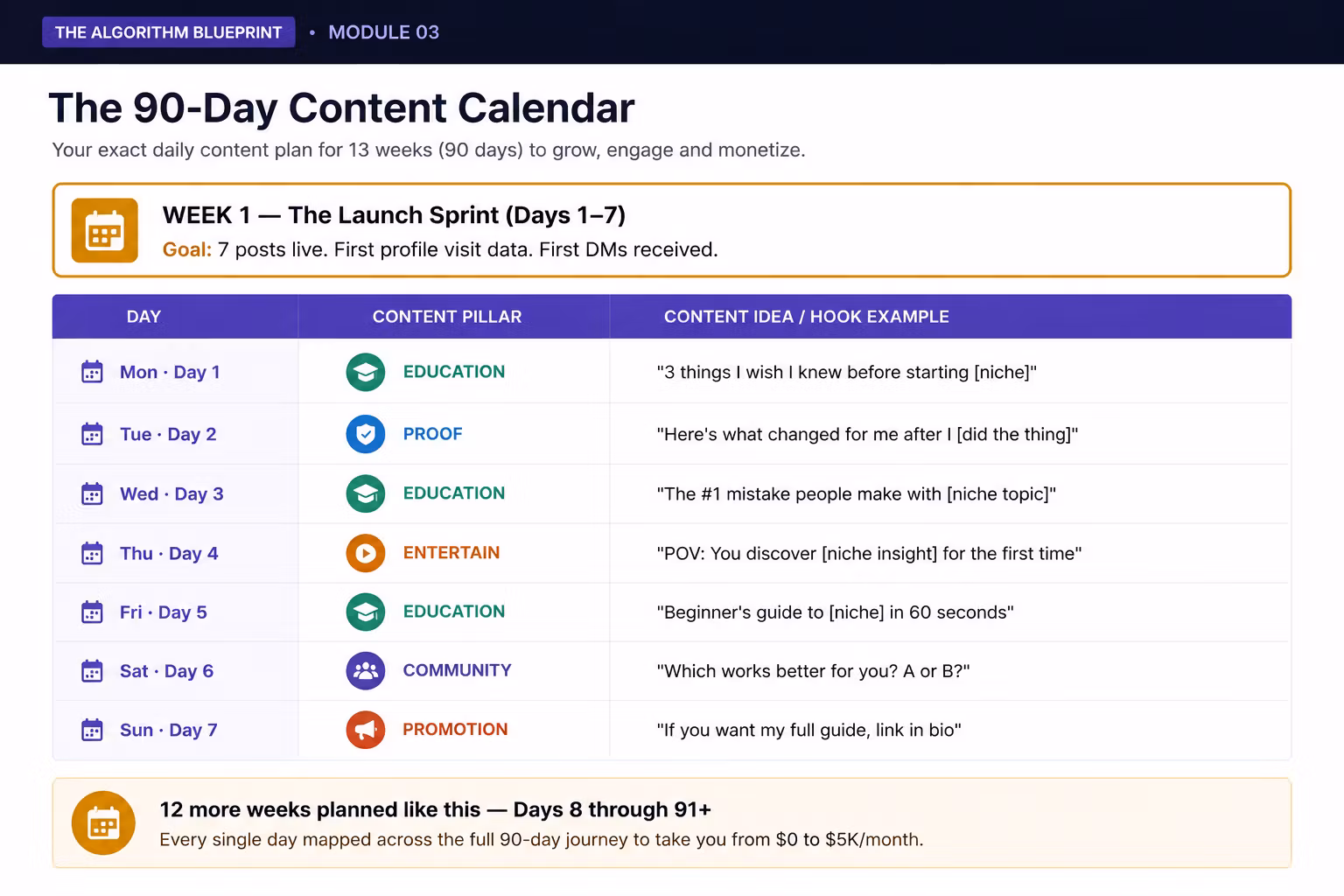Click the "Here's what changed for me" hook
The width and height of the screenshot is (1344, 896).
pyautogui.click(x=867, y=434)
